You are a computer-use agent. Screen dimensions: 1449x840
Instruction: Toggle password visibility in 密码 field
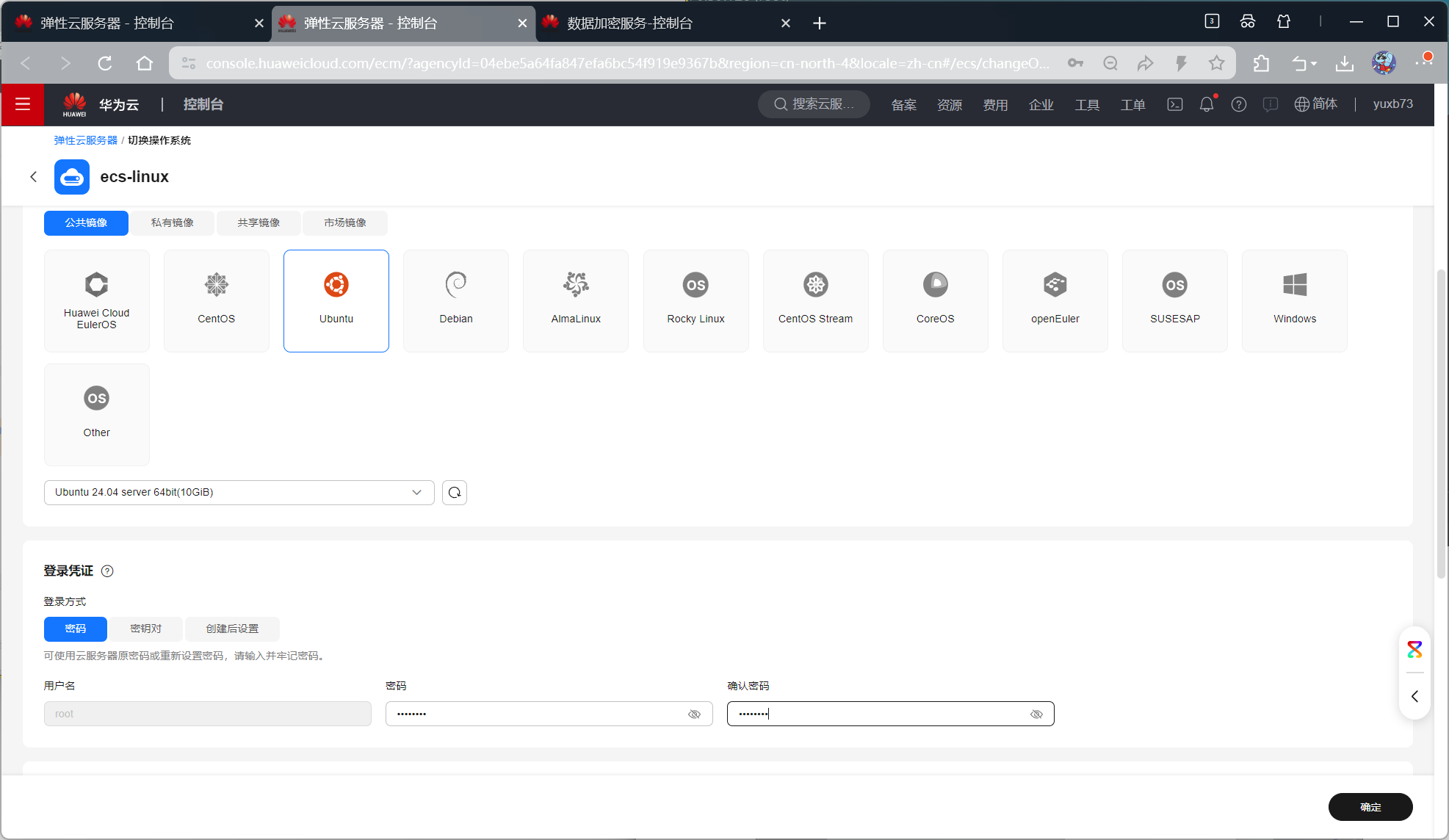pos(694,714)
